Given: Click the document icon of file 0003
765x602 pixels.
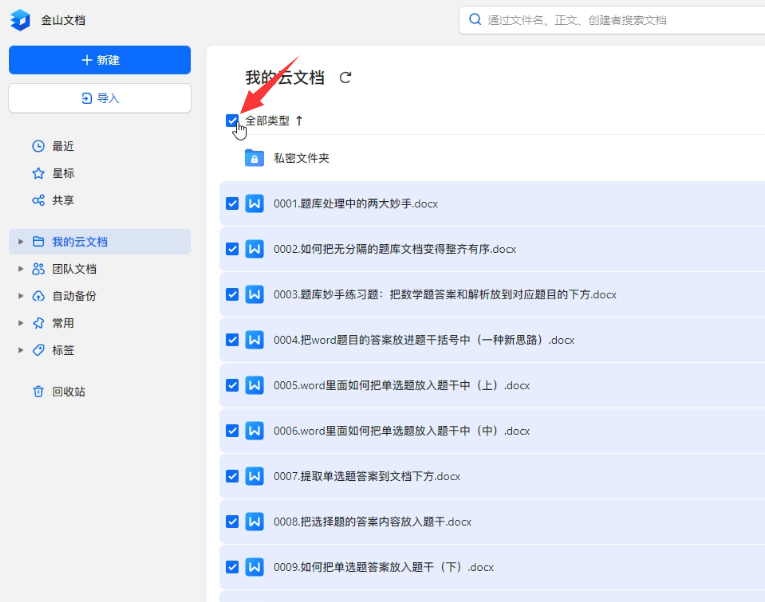Looking at the screenshot, I should (254, 295).
